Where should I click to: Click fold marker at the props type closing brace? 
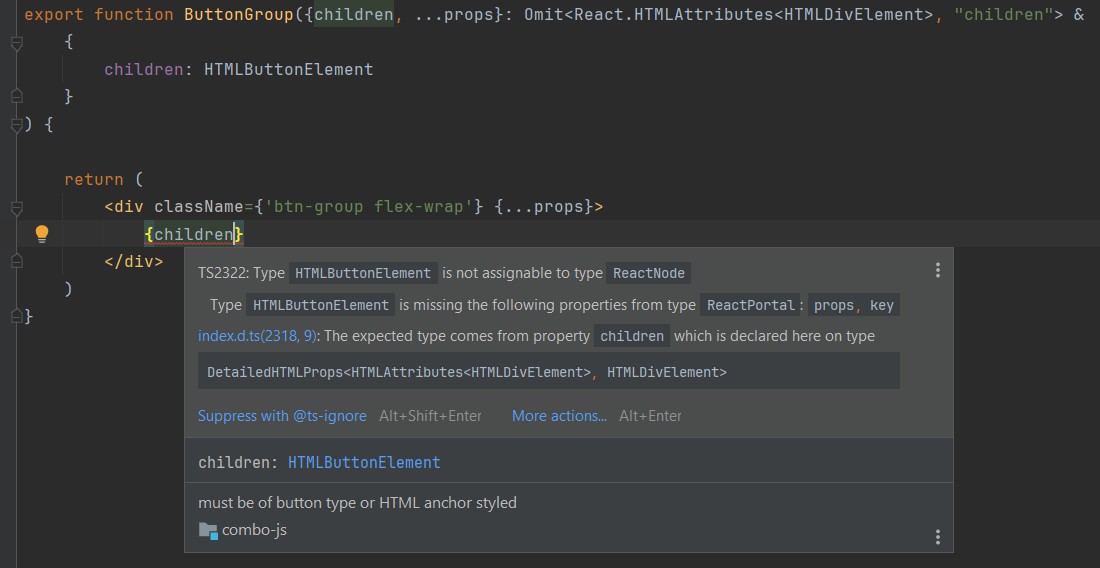16,96
